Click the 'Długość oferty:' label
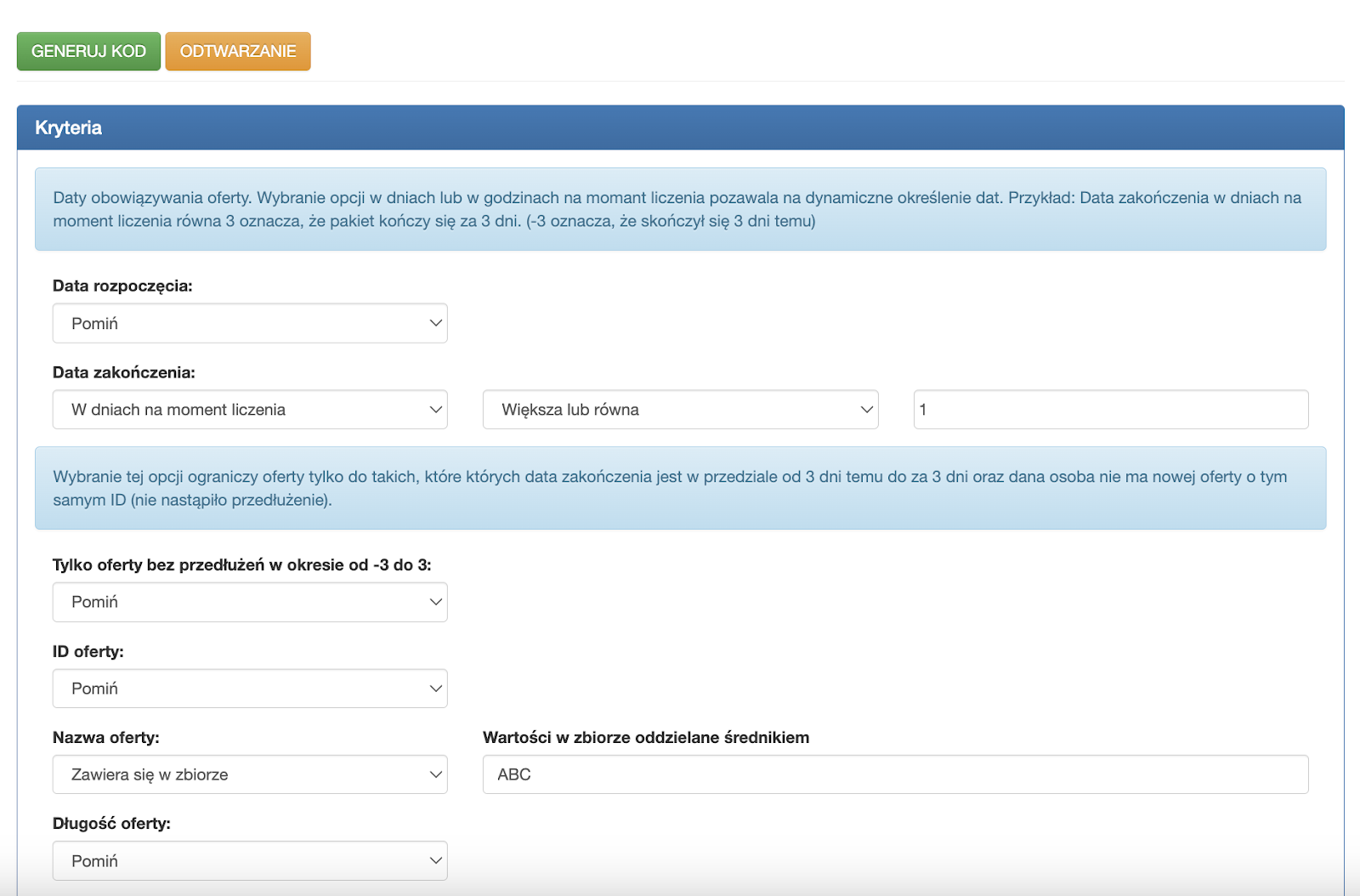 coord(111,823)
